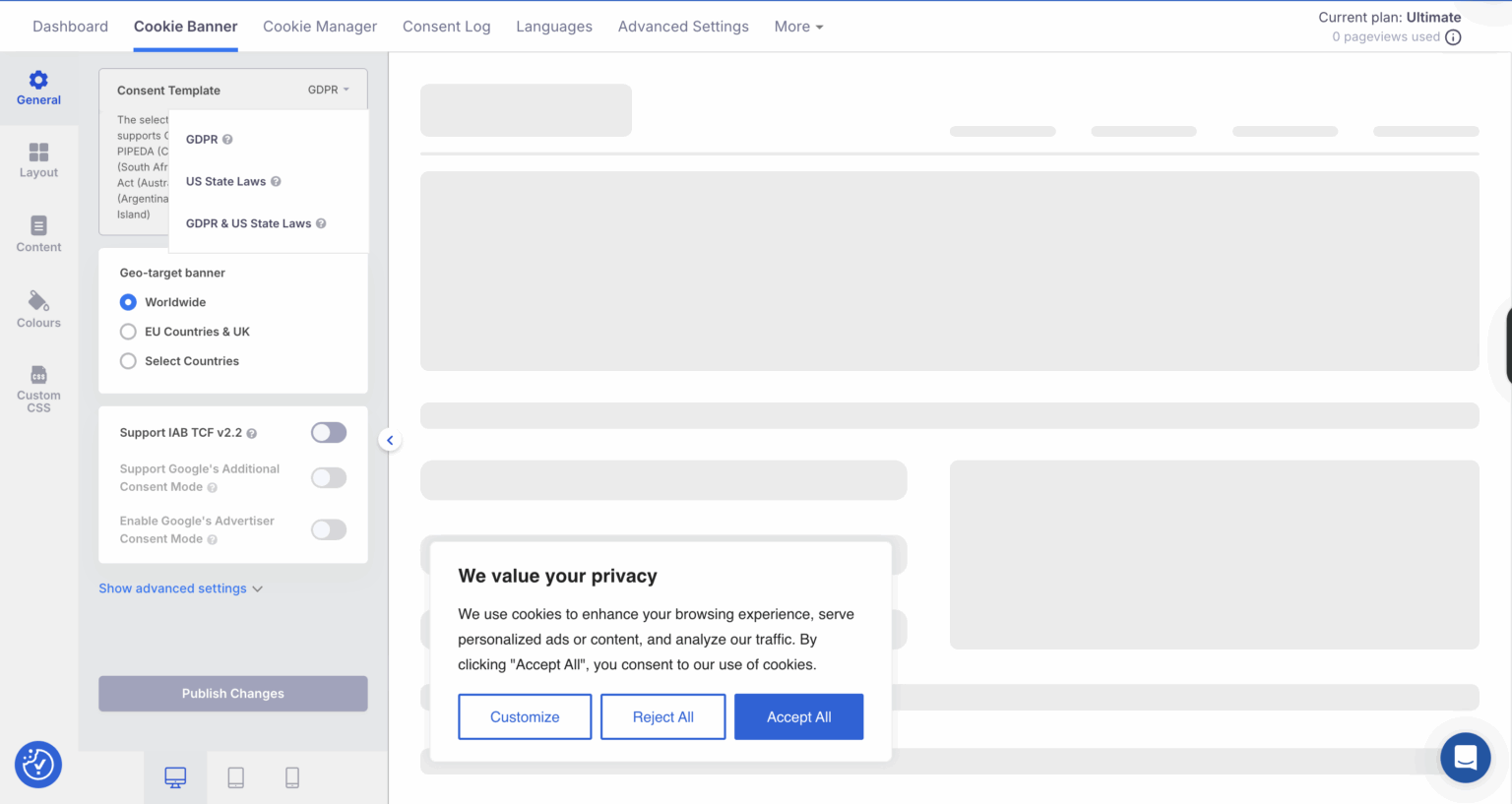Open the Custom CSS icon
This screenshot has width=1512, height=804.
[x=38, y=376]
